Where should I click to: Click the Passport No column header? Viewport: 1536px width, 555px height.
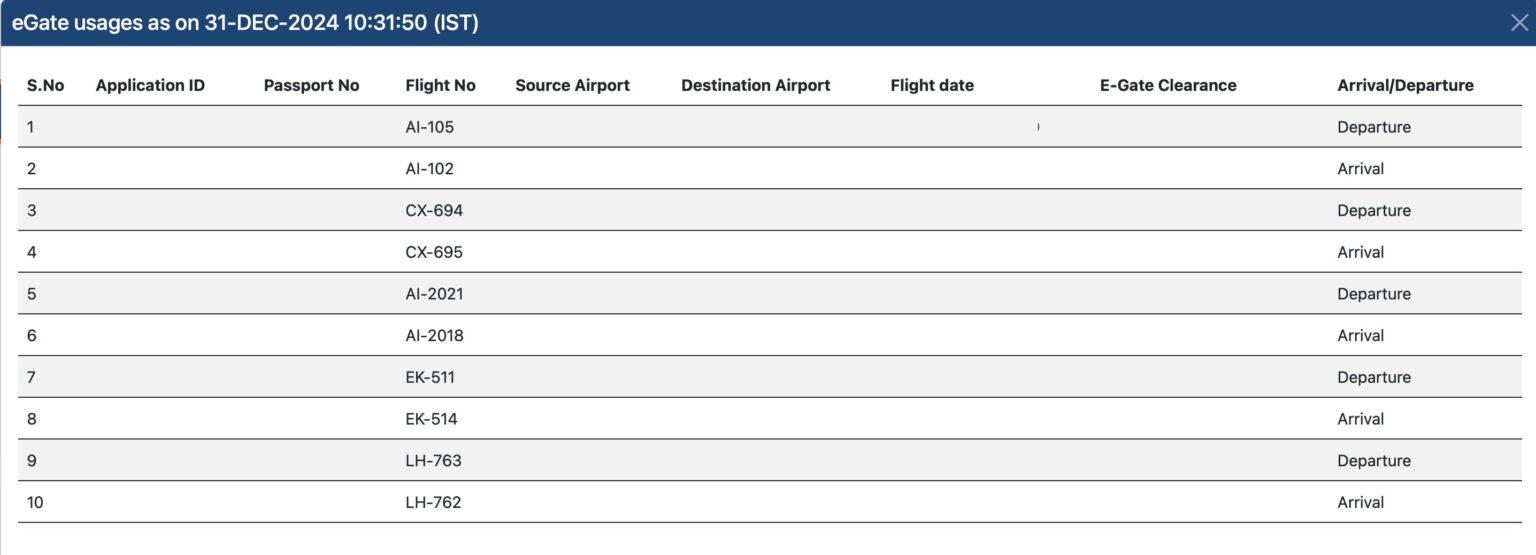click(x=311, y=86)
